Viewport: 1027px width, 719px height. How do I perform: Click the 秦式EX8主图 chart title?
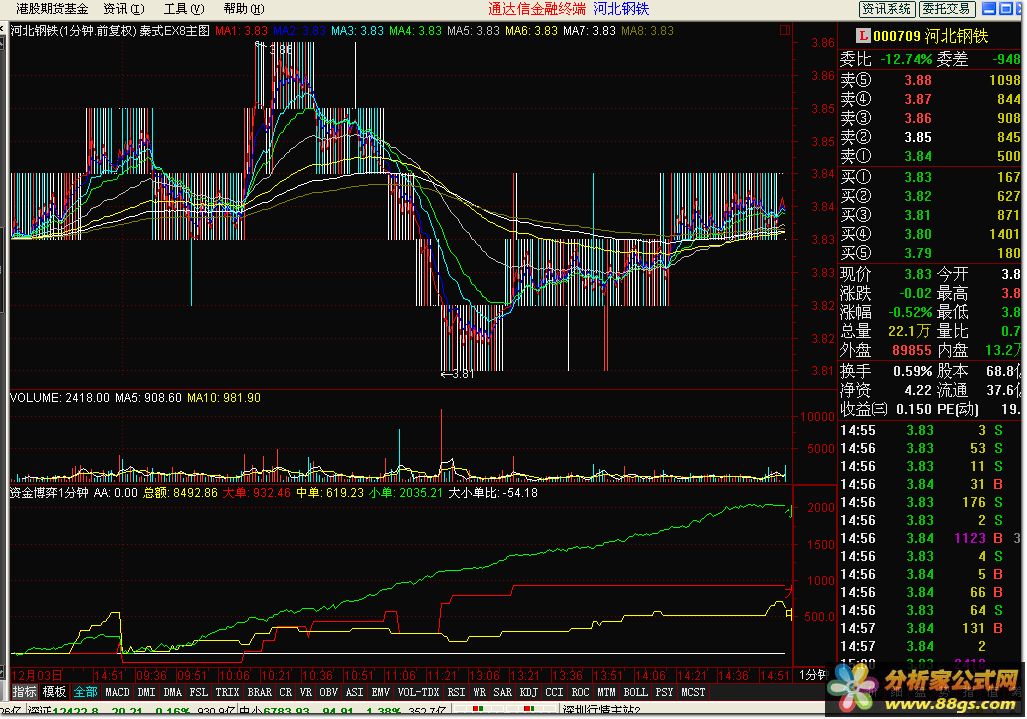point(174,31)
